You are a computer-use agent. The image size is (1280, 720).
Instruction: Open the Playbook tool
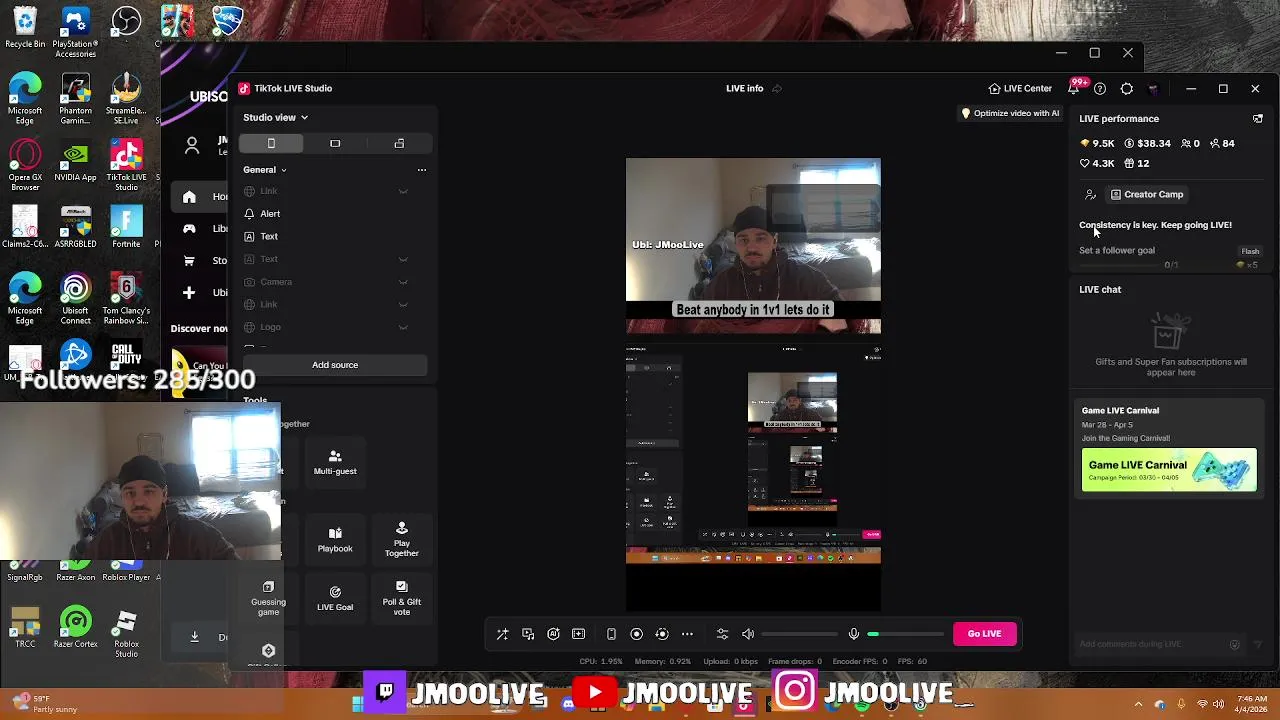[x=335, y=540]
